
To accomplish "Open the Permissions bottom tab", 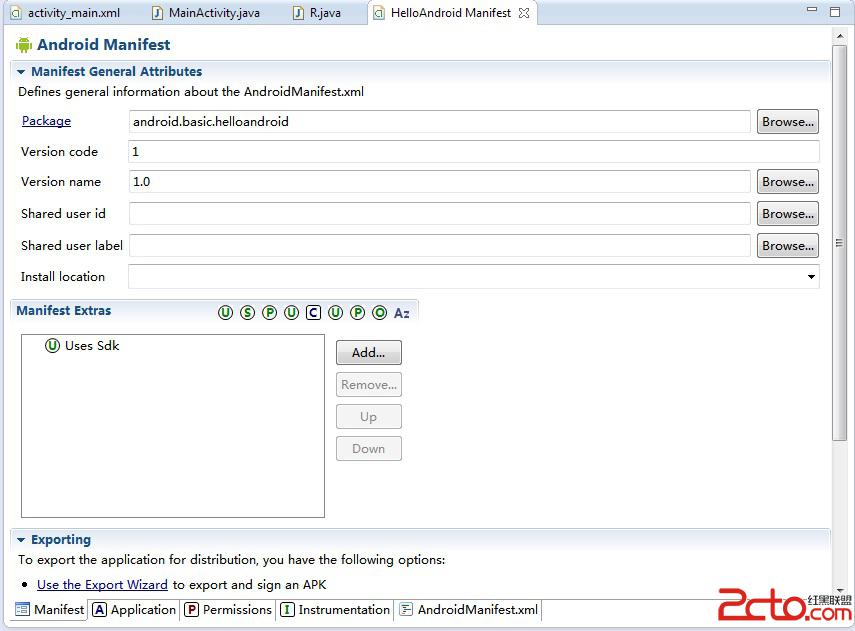I will tap(228, 609).
